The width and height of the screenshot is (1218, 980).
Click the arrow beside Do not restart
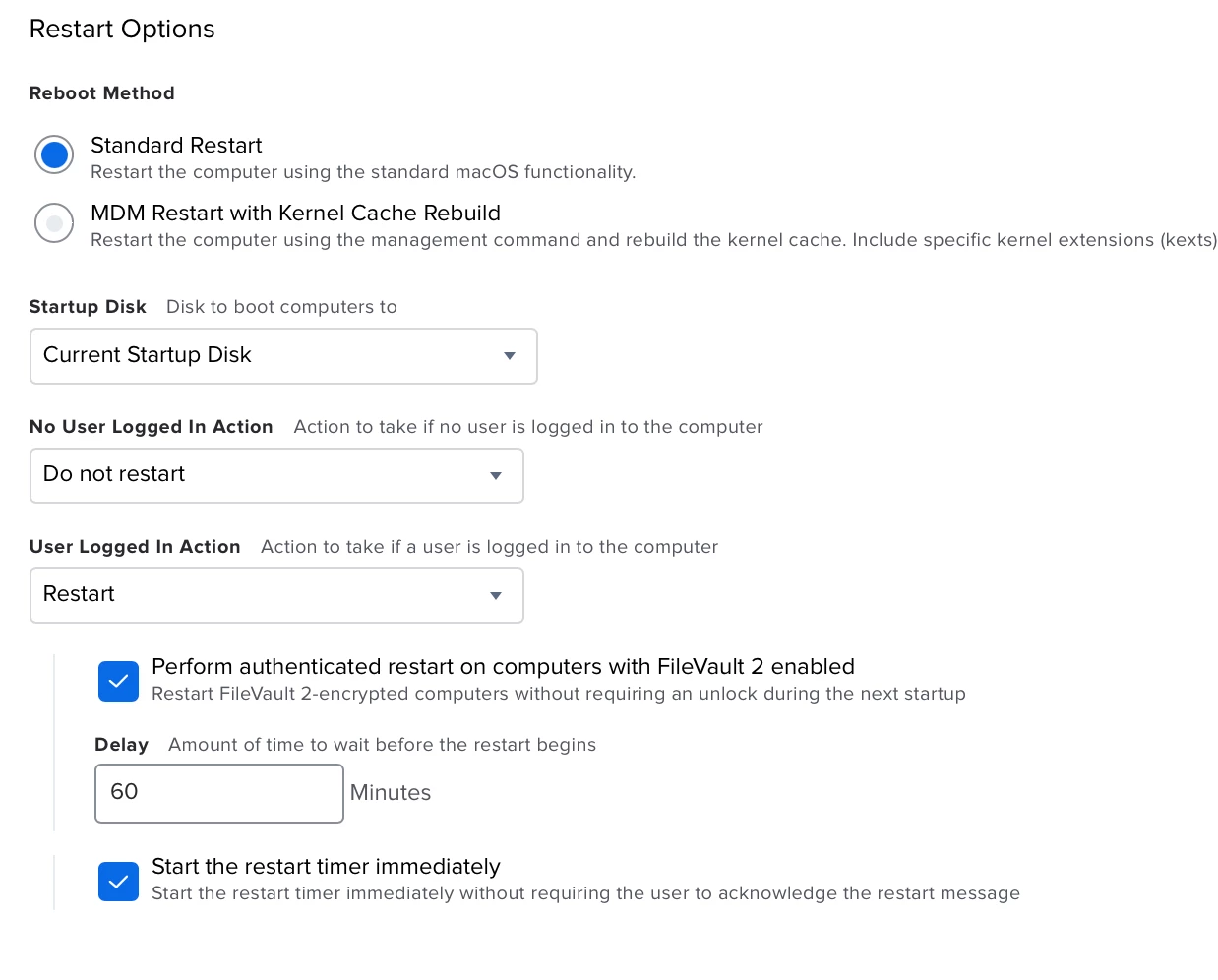[x=496, y=475]
